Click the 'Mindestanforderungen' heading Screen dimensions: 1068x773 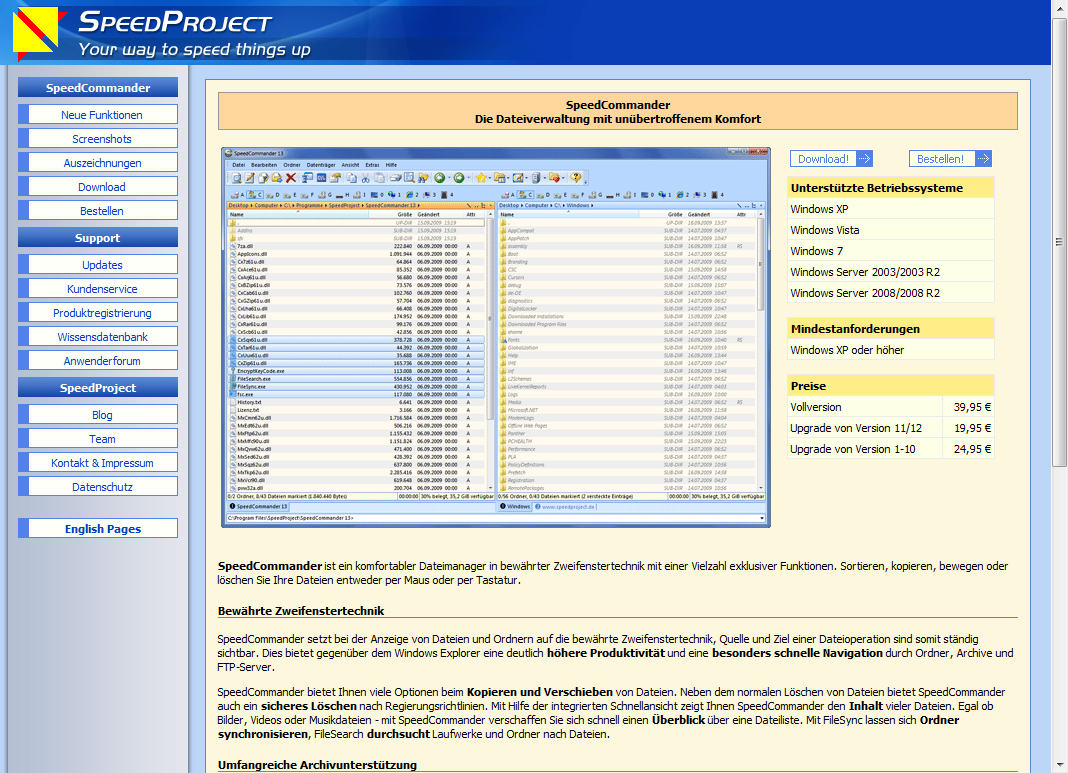point(855,329)
